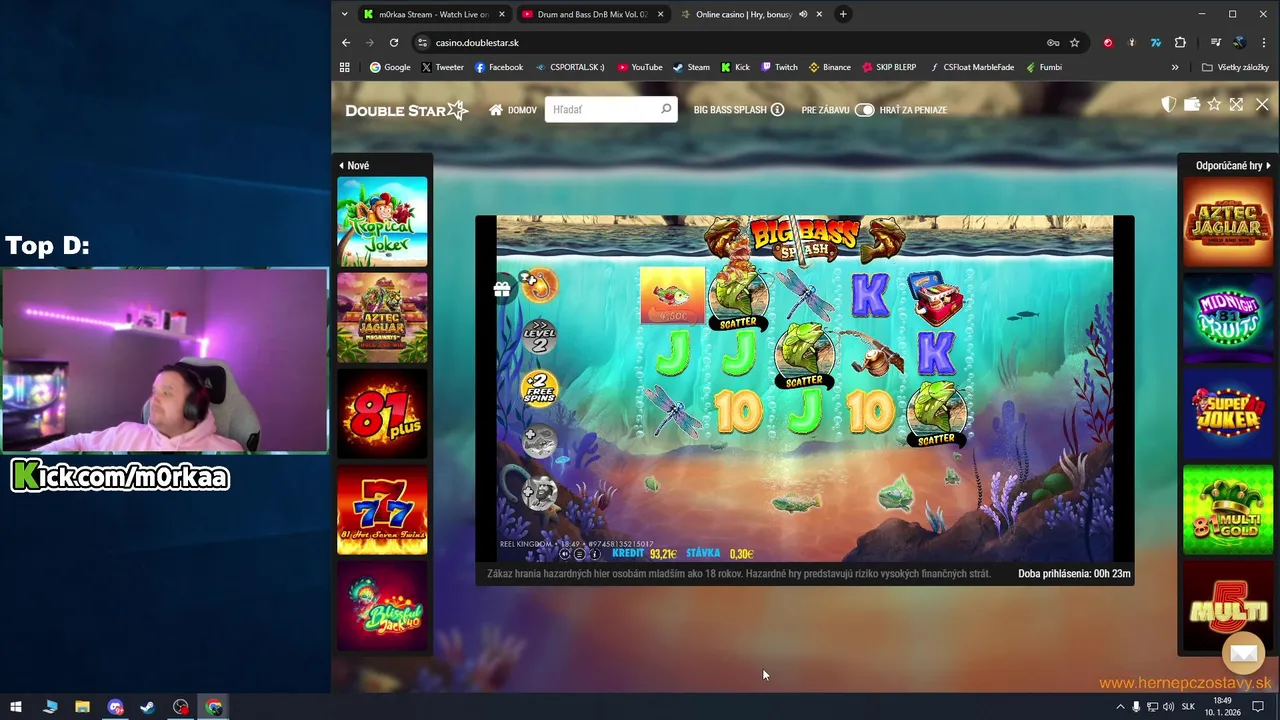Collapse the Nové games panel
1280x720 pixels.
[x=341, y=165]
